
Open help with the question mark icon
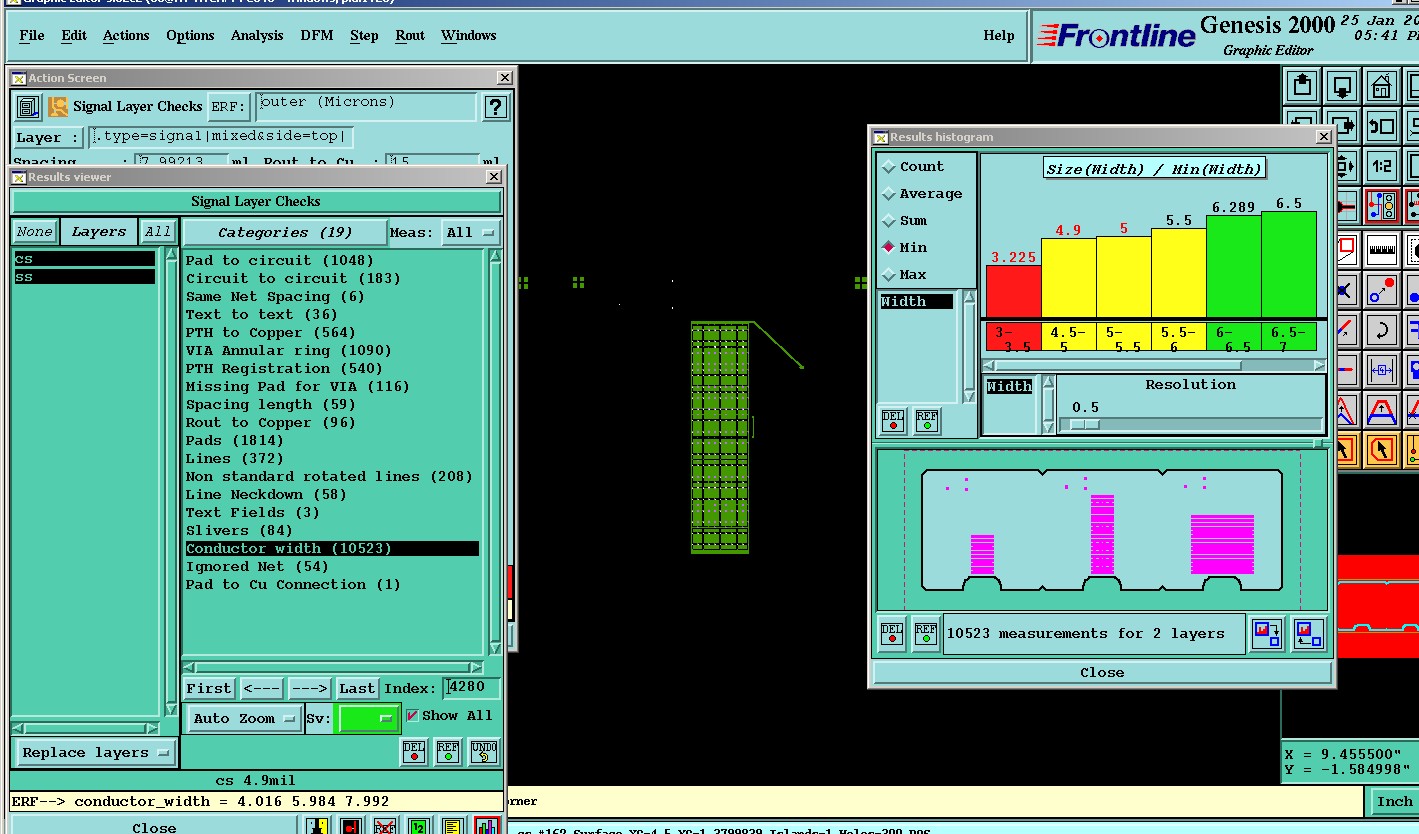[x=495, y=107]
